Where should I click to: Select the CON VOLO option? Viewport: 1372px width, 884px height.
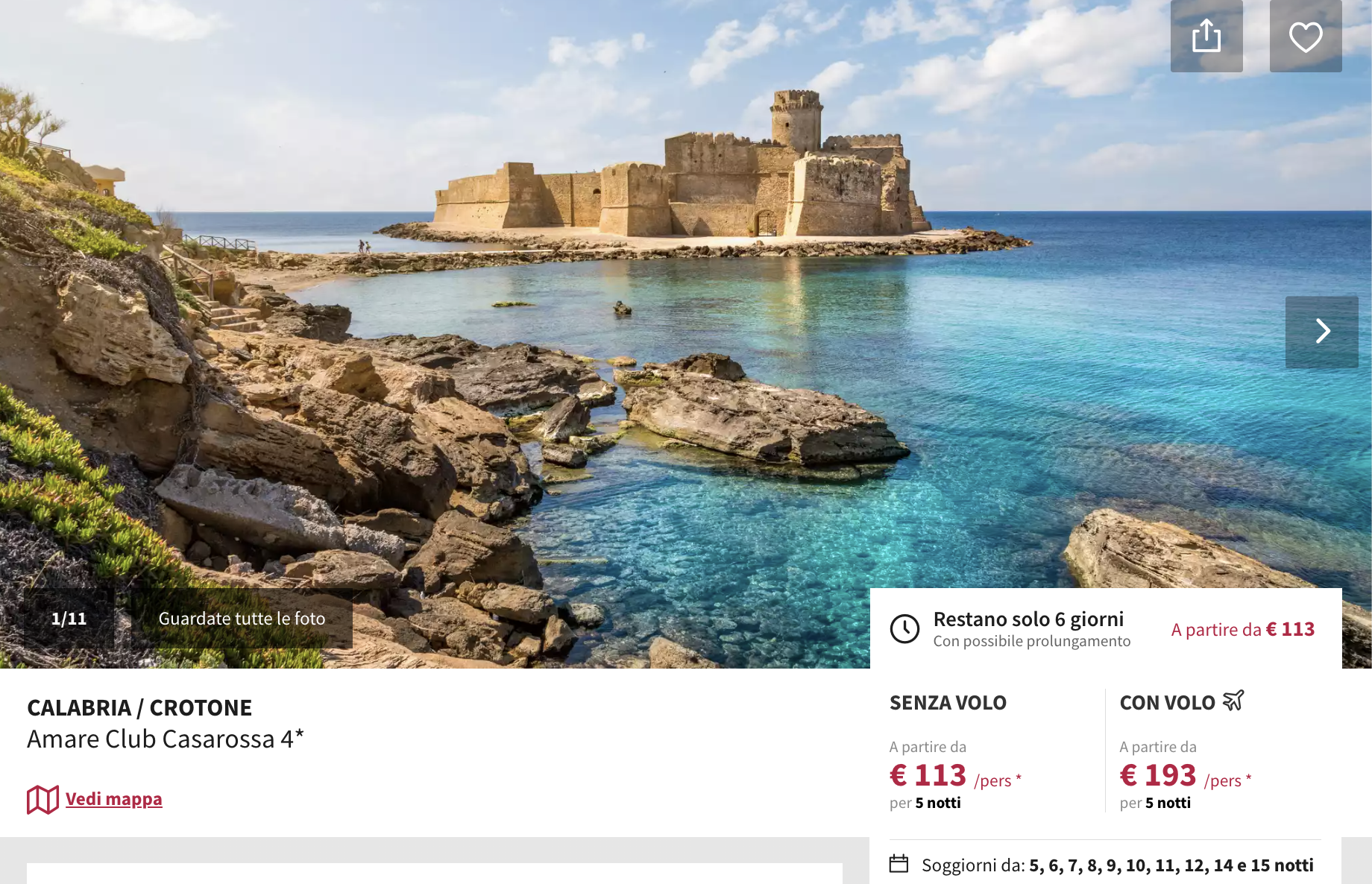(x=1168, y=703)
